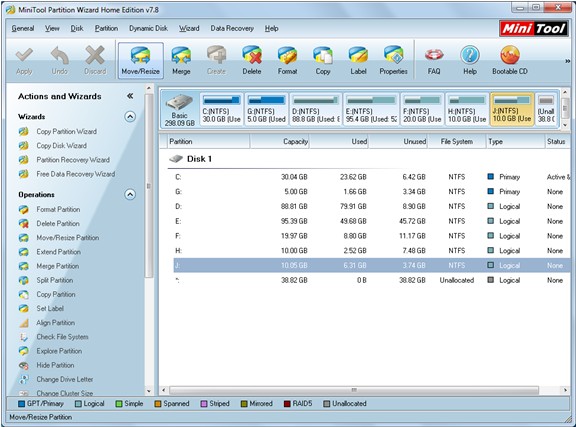Image resolution: width=576 pixels, height=427 pixels.
Task: Open the Disk menu
Action: pos(77,28)
